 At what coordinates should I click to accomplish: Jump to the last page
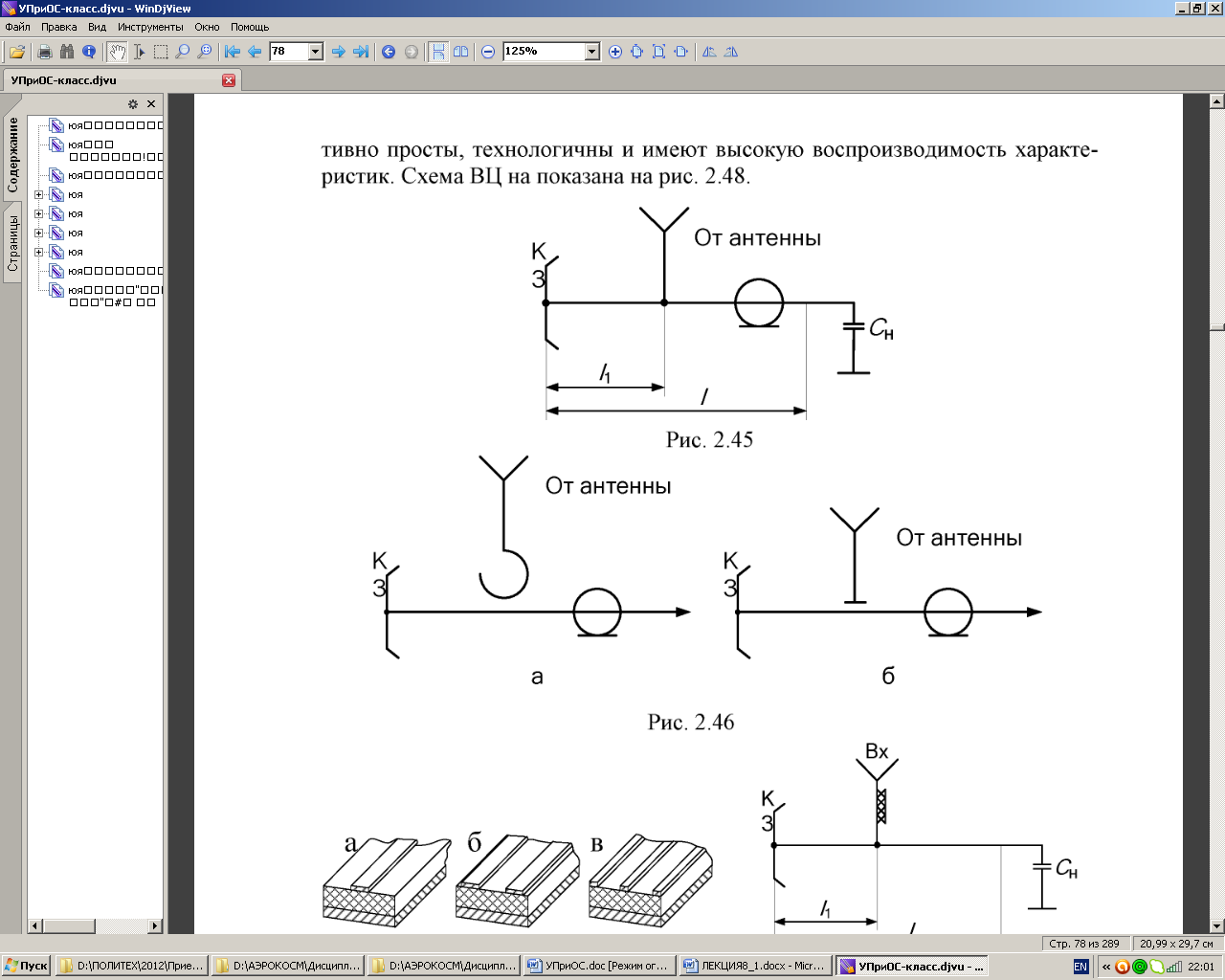(x=361, y=52)
